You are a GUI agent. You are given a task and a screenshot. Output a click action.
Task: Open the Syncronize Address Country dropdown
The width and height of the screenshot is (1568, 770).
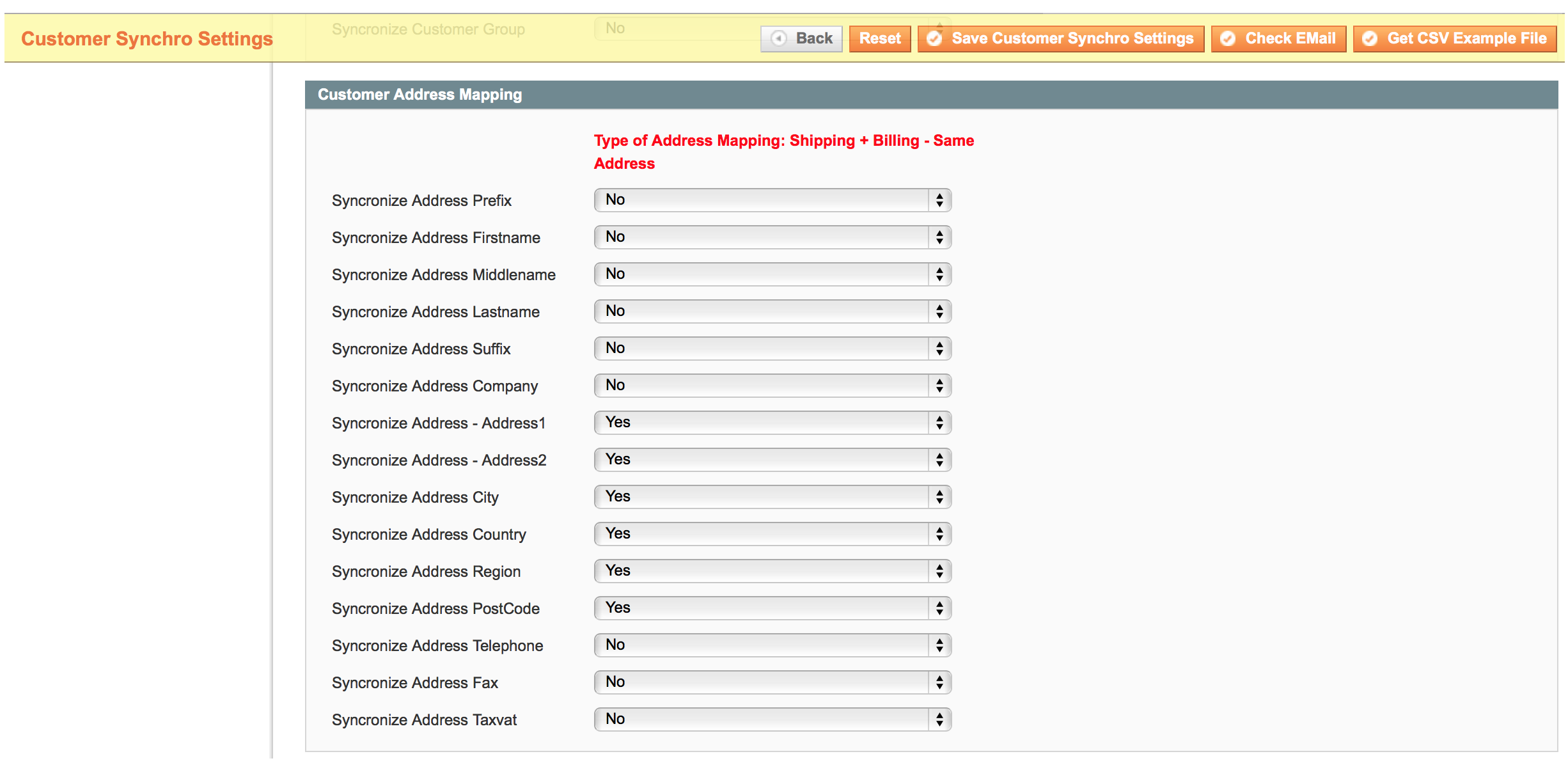(772, 534)
